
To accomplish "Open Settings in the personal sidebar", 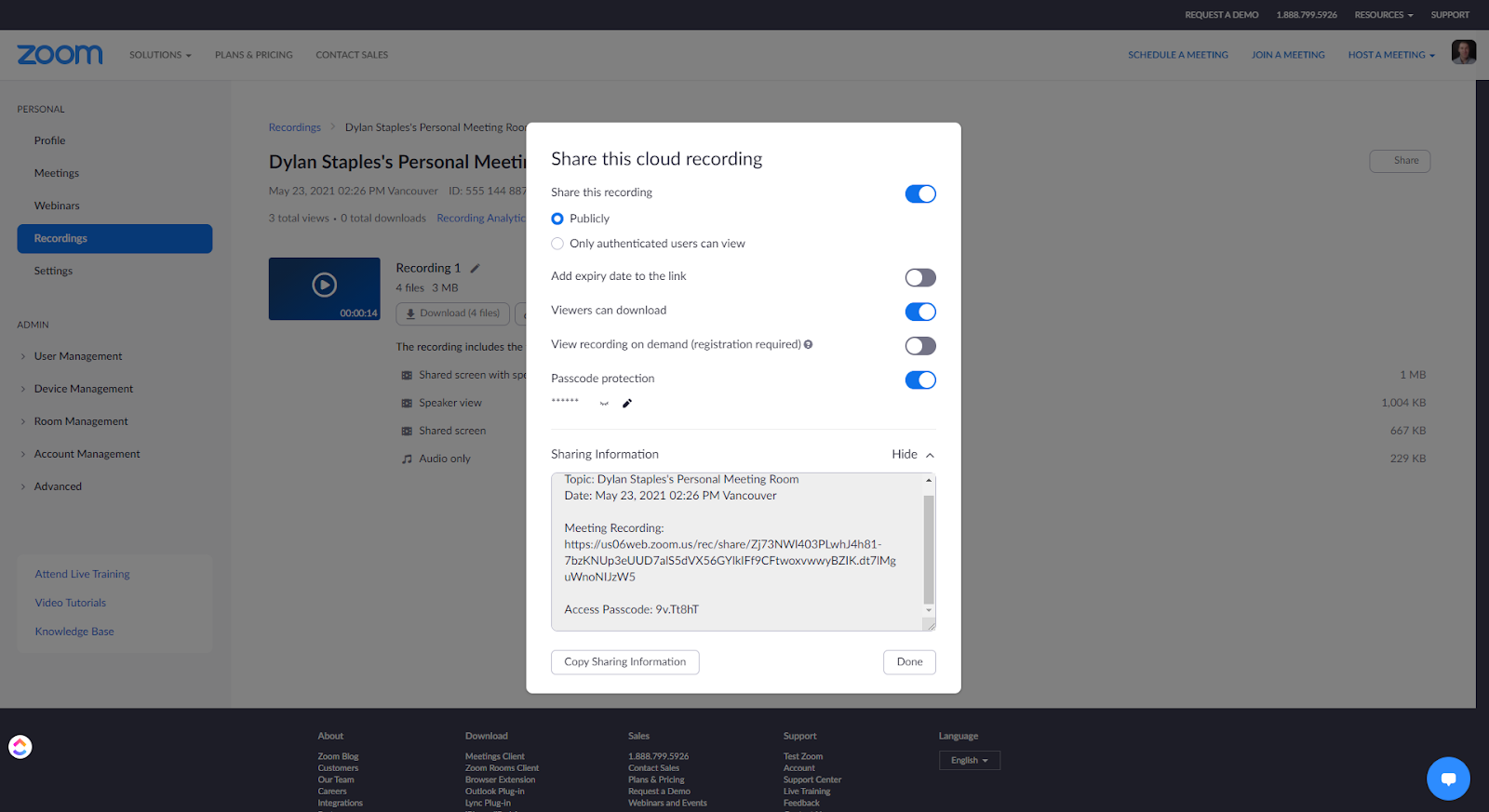I will [x=53, y=271].
